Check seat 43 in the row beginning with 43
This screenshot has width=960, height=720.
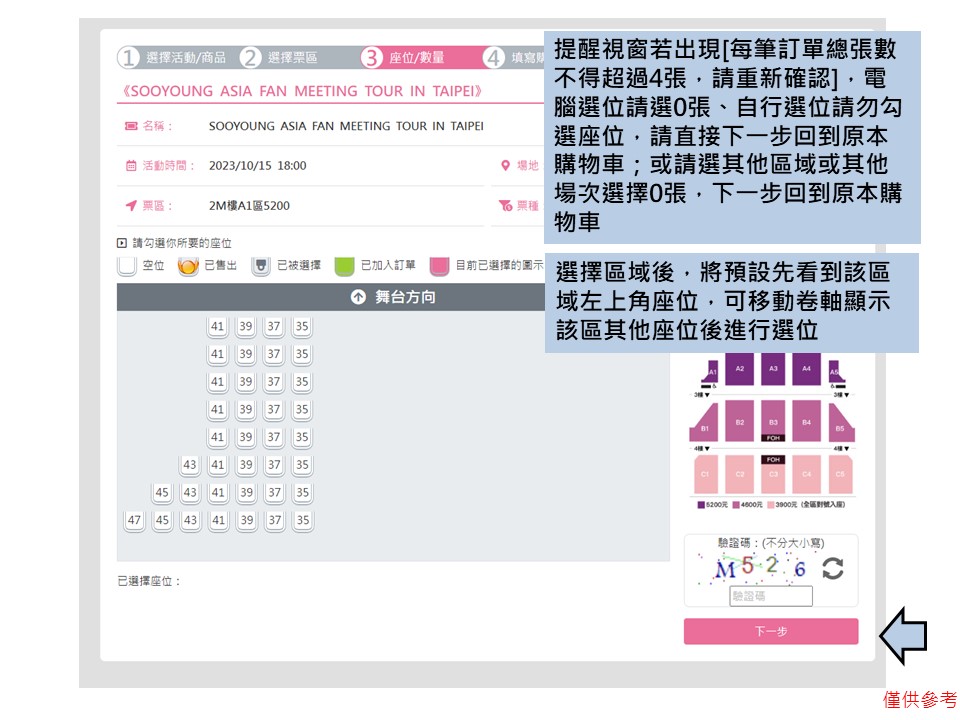click(190, 465)
